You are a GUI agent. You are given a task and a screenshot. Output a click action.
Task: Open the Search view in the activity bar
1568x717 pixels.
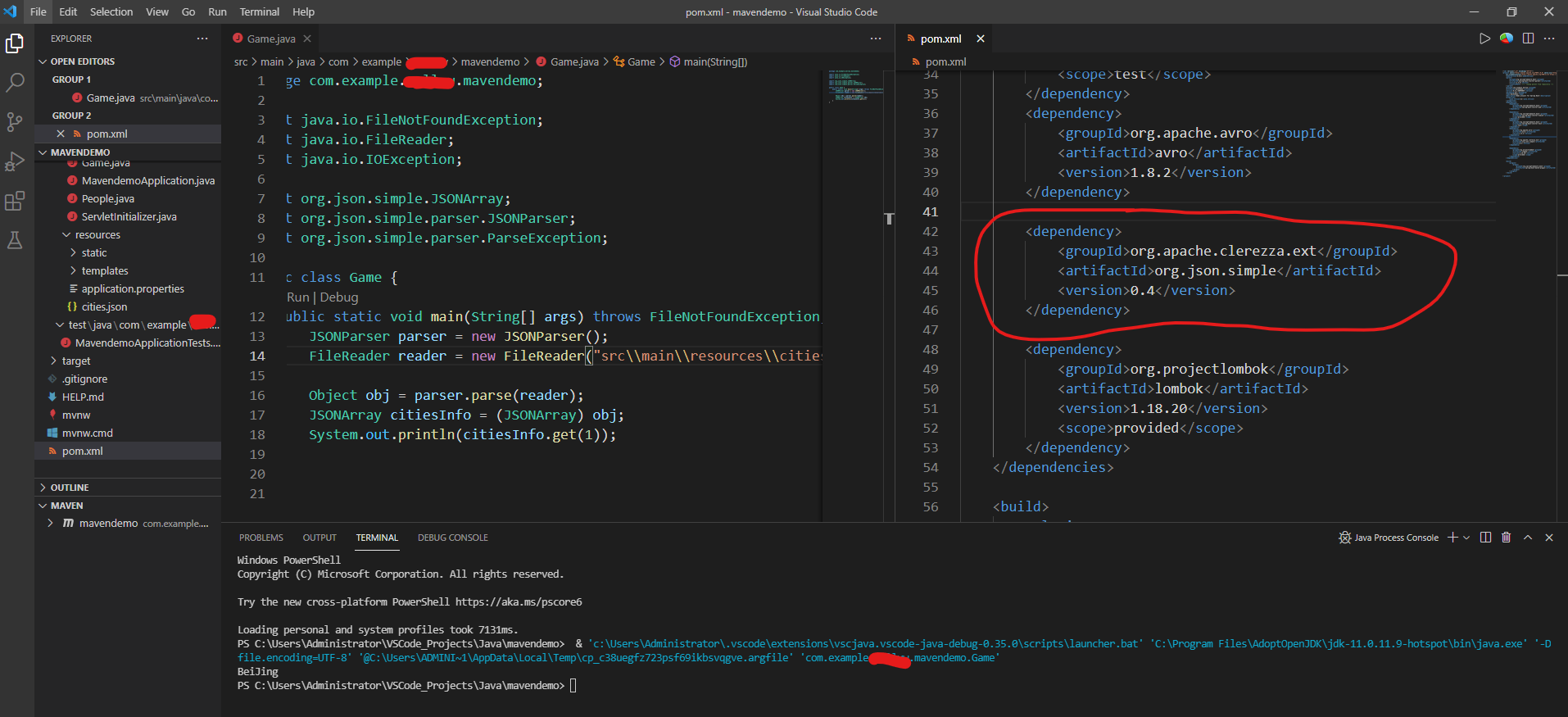pyautogui.click(x=15, y=83)
